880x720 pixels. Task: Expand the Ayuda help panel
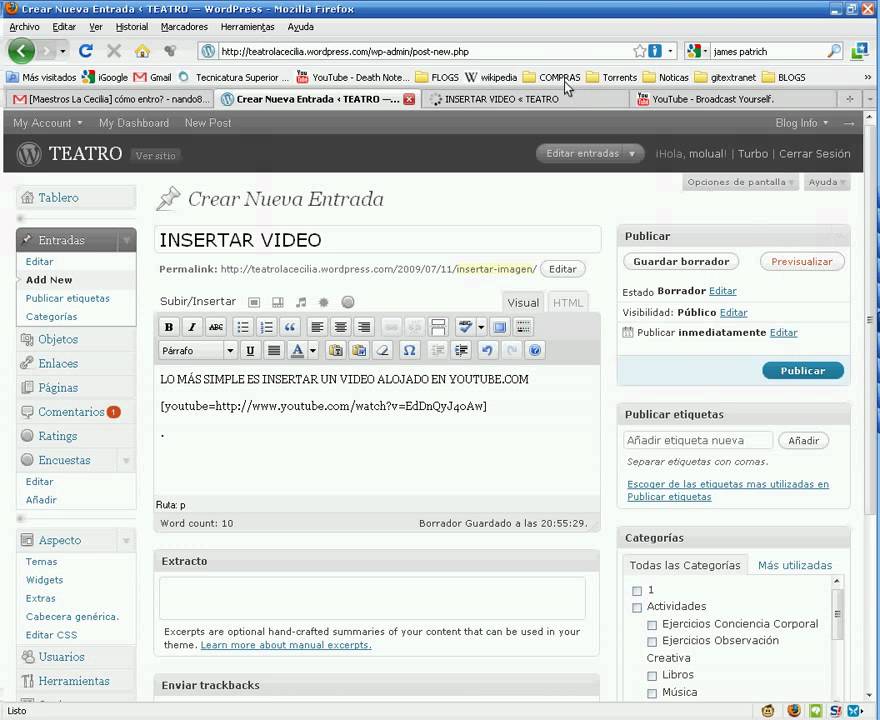827,182
